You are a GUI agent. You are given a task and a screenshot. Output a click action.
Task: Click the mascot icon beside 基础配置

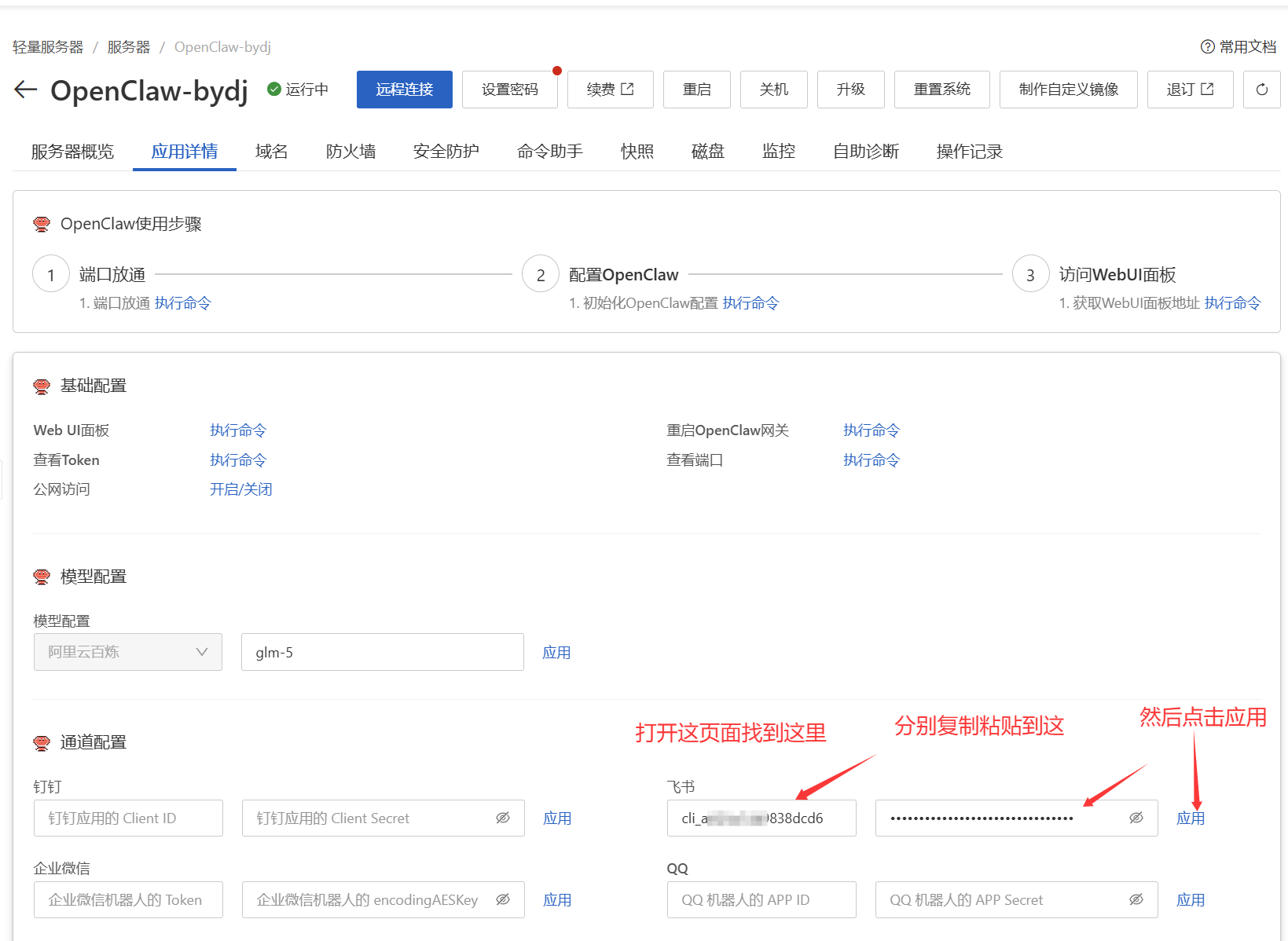click(x=41, y=386)
